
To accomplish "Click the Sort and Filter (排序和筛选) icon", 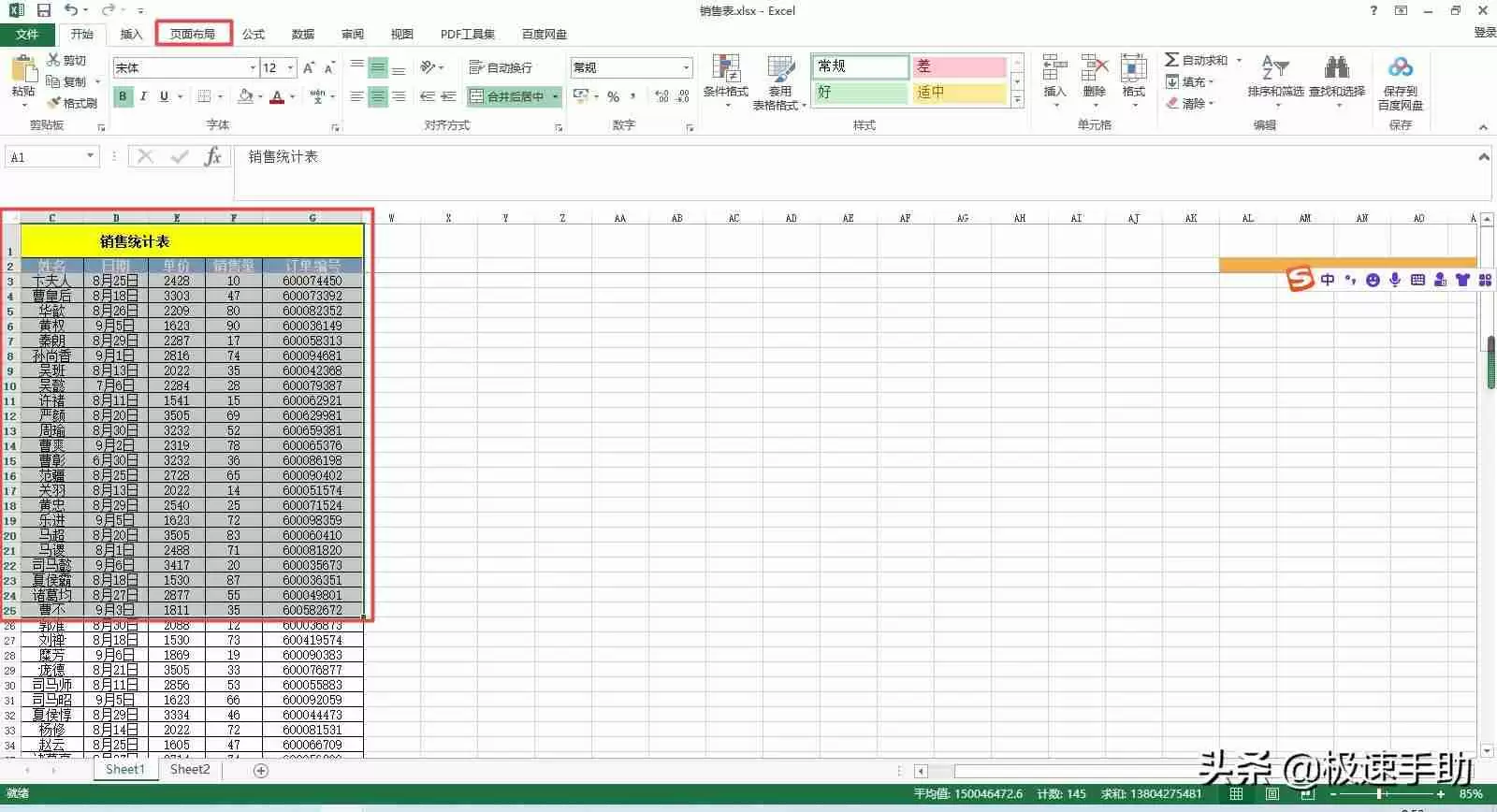I will [x=1274, y=70].
